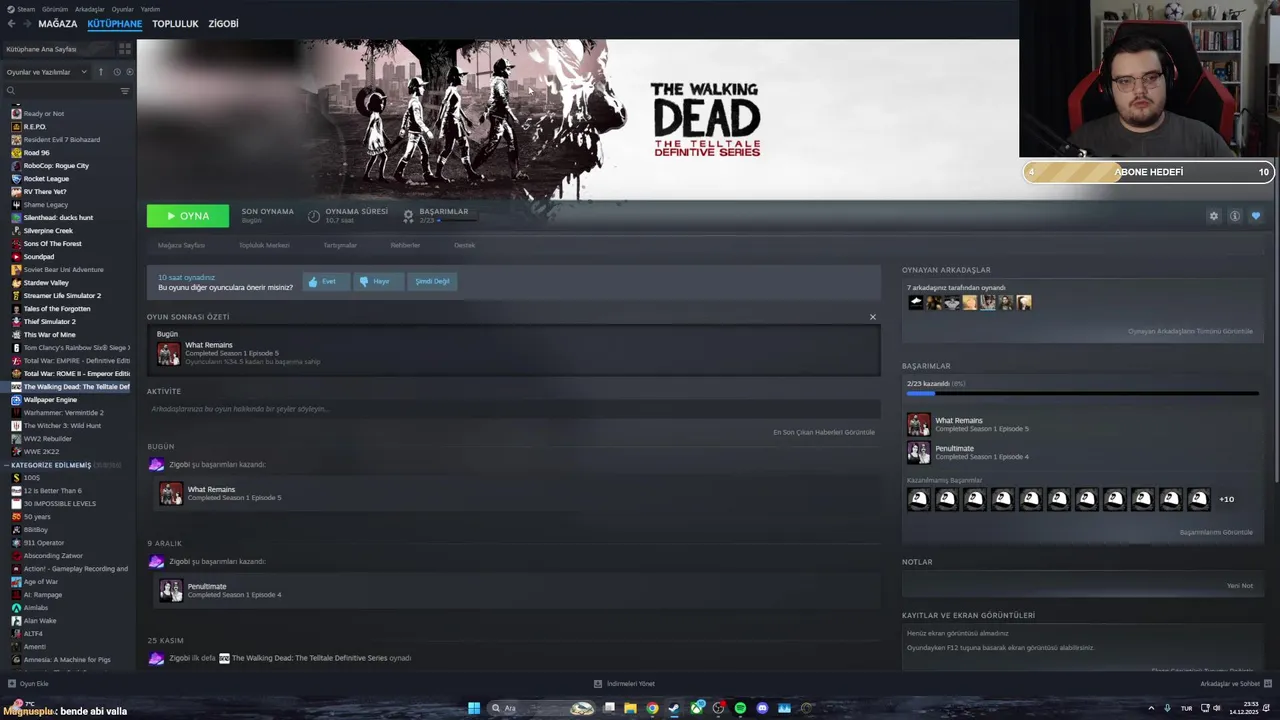Open Penultimate achievement in Başarımlar panel

click(968, 452)
